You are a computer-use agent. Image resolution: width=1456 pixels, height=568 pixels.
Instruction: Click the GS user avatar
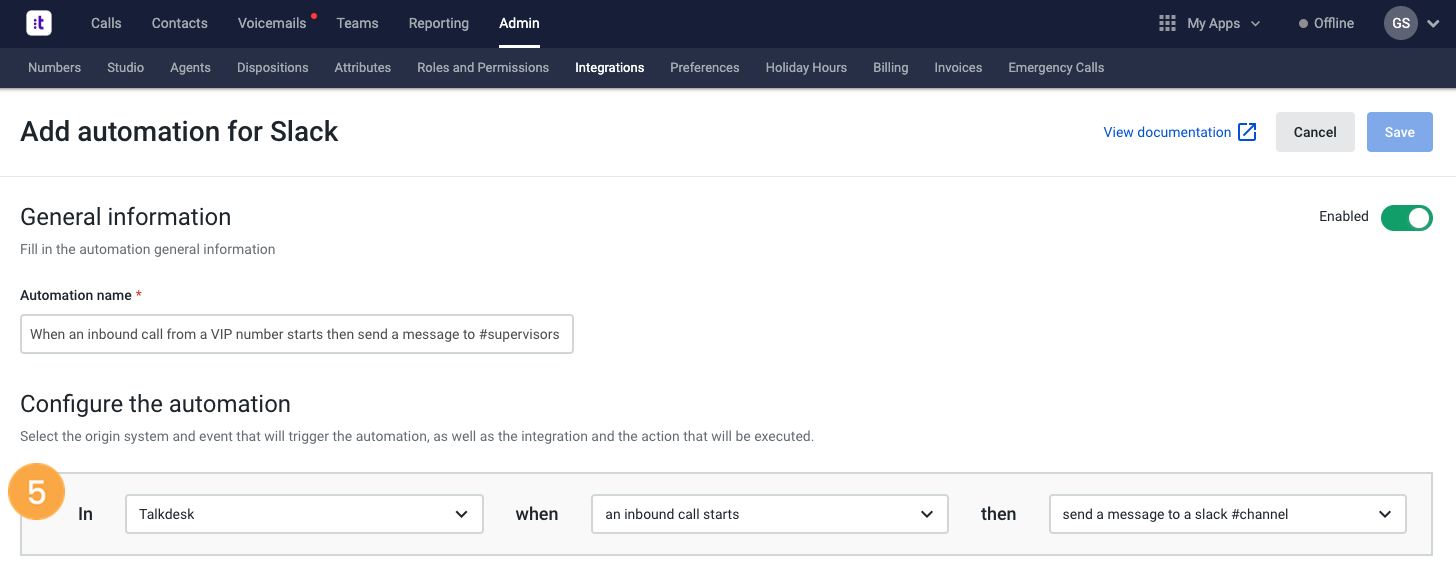click(1400, 23)
